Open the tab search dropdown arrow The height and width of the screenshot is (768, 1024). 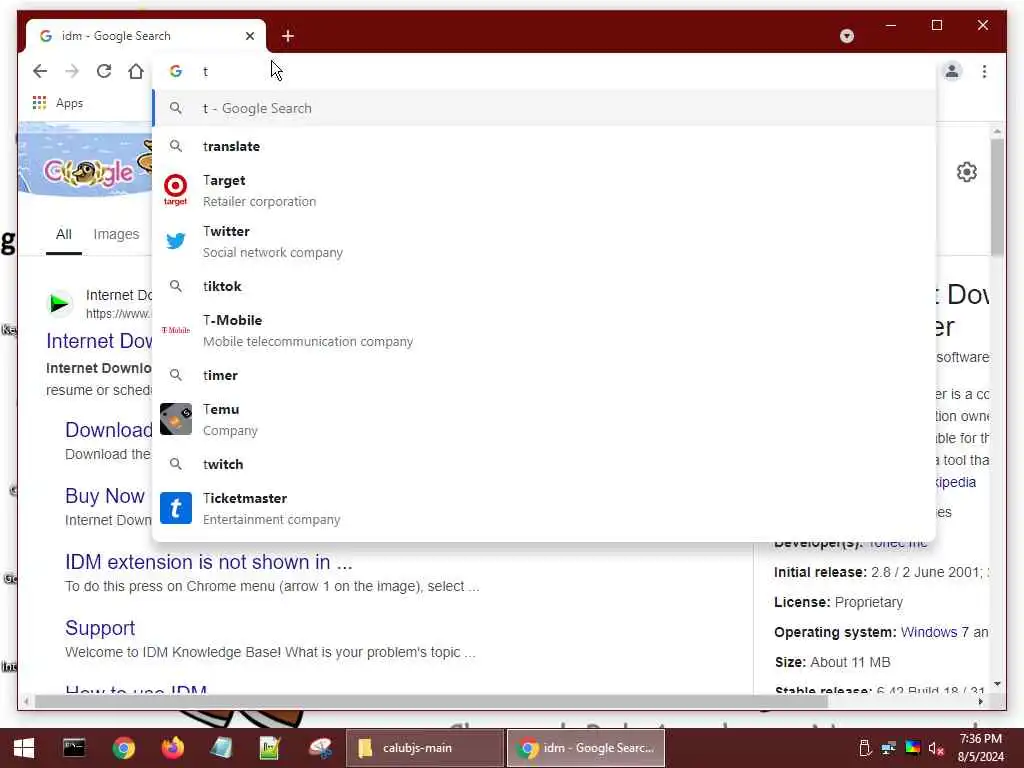click(x=847, y=36)
